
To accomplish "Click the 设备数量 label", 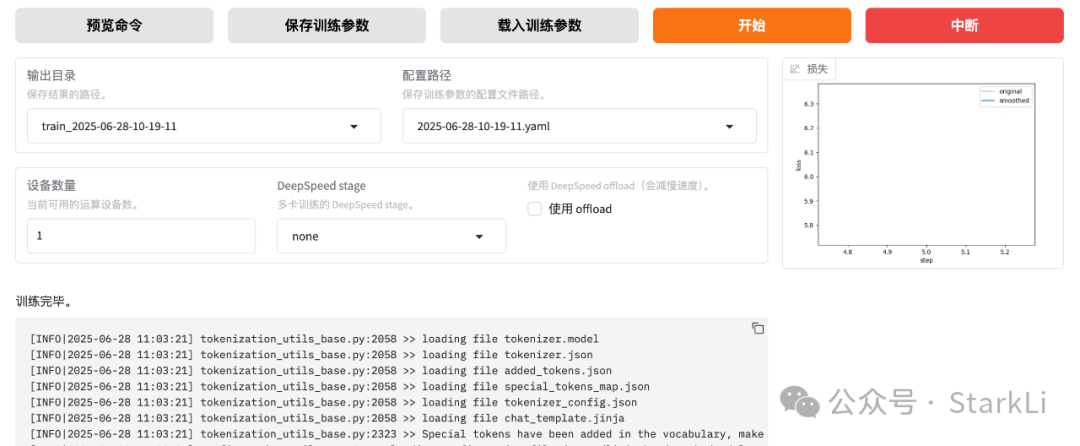I will [52, 186].
